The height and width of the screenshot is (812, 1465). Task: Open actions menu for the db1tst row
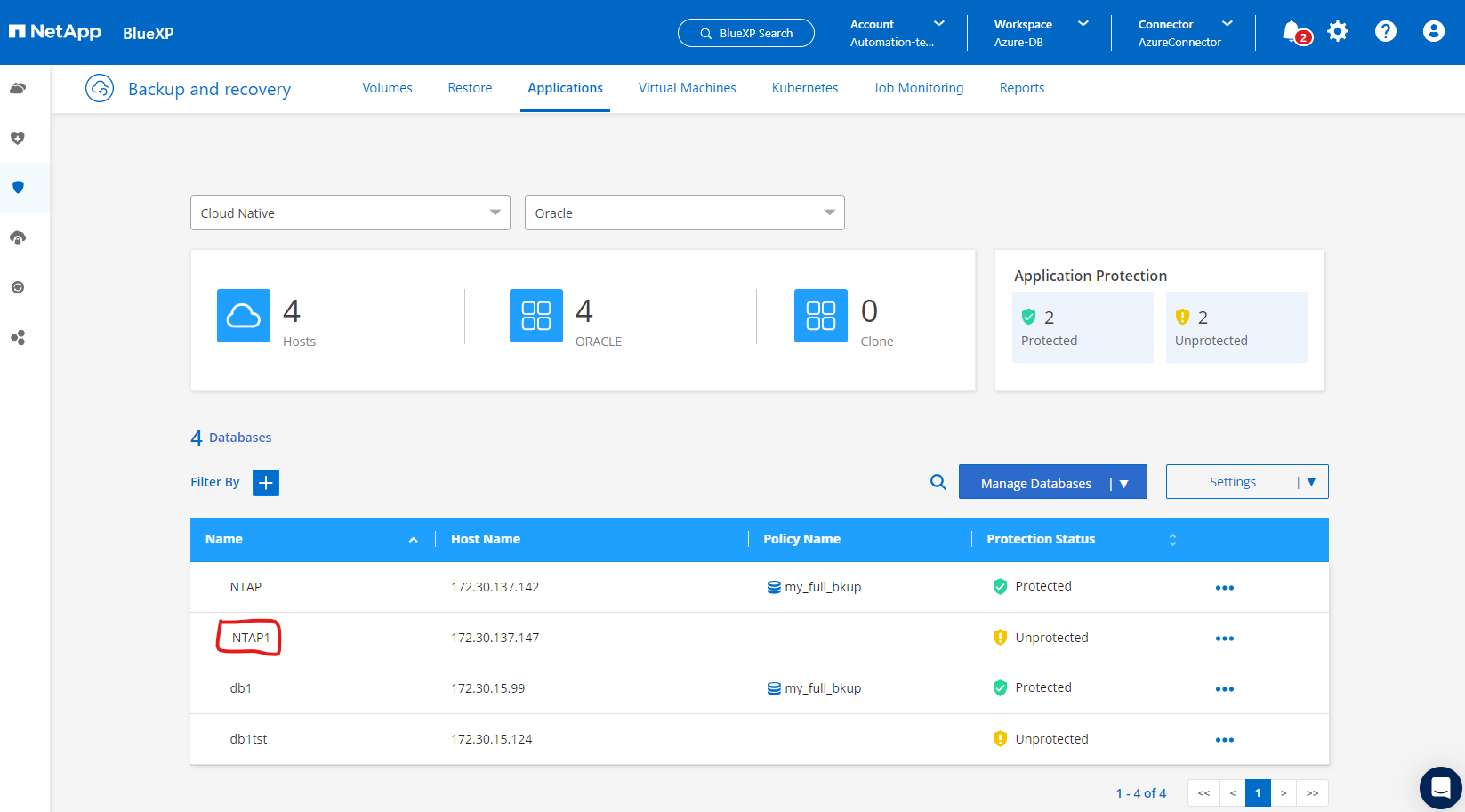click(1224, 740)
